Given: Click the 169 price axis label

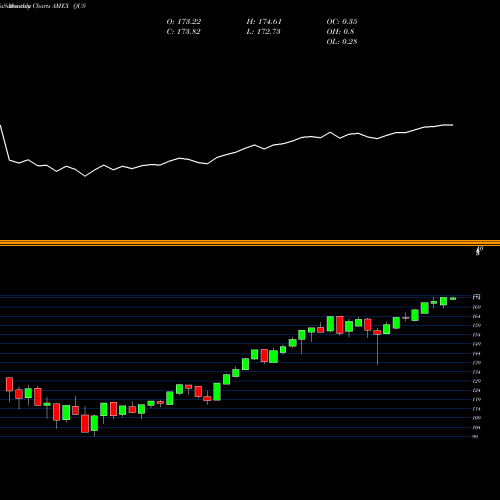Looking at the screenshot, I should click(x=477, y=307).
